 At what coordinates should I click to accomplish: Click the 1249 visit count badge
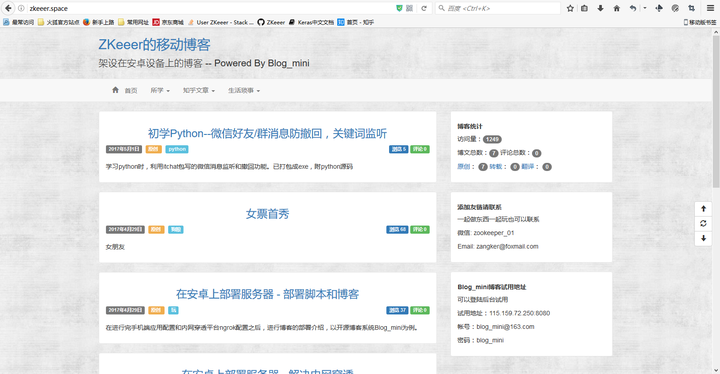492,139
